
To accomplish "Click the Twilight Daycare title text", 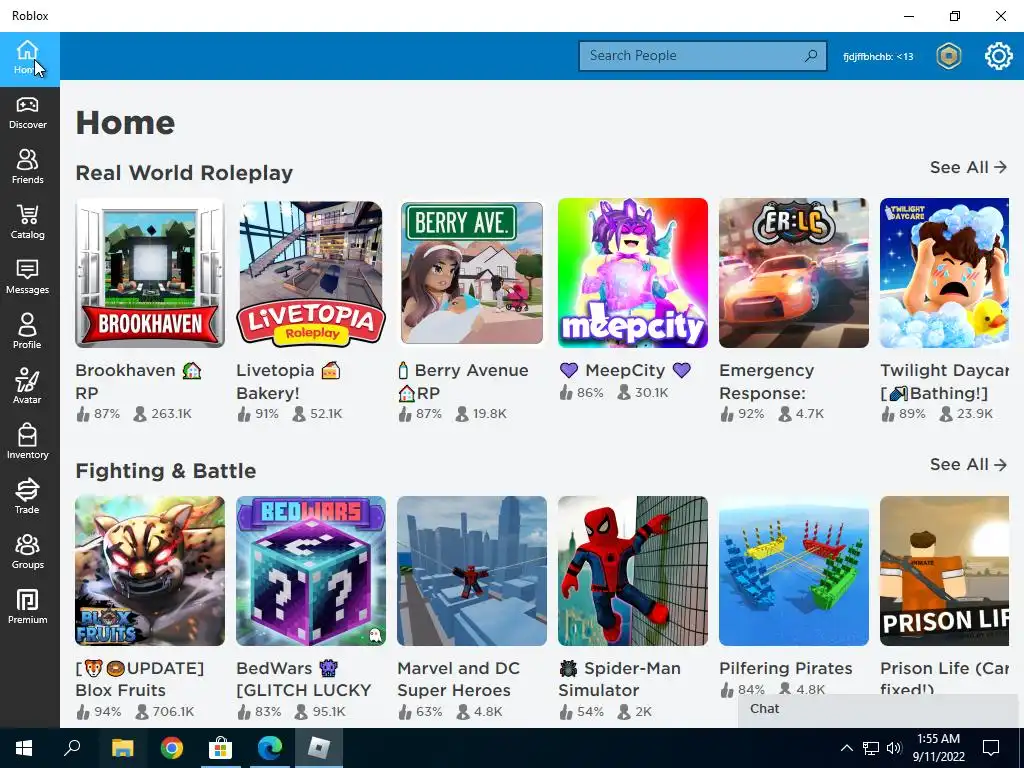I will point(944,381).
